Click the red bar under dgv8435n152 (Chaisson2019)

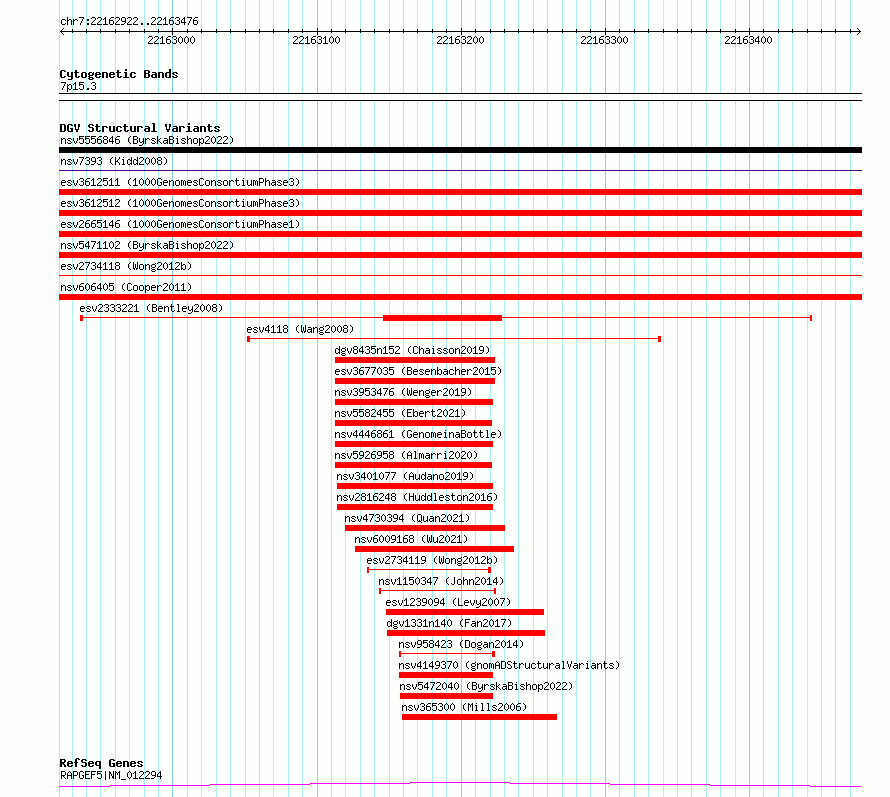pos(415,360)
